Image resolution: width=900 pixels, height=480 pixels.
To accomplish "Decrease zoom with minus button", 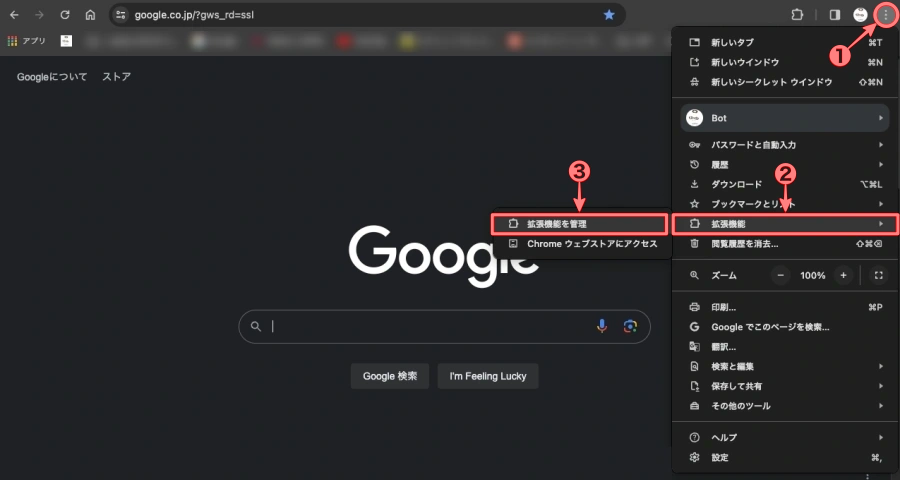I will [781, 276].
